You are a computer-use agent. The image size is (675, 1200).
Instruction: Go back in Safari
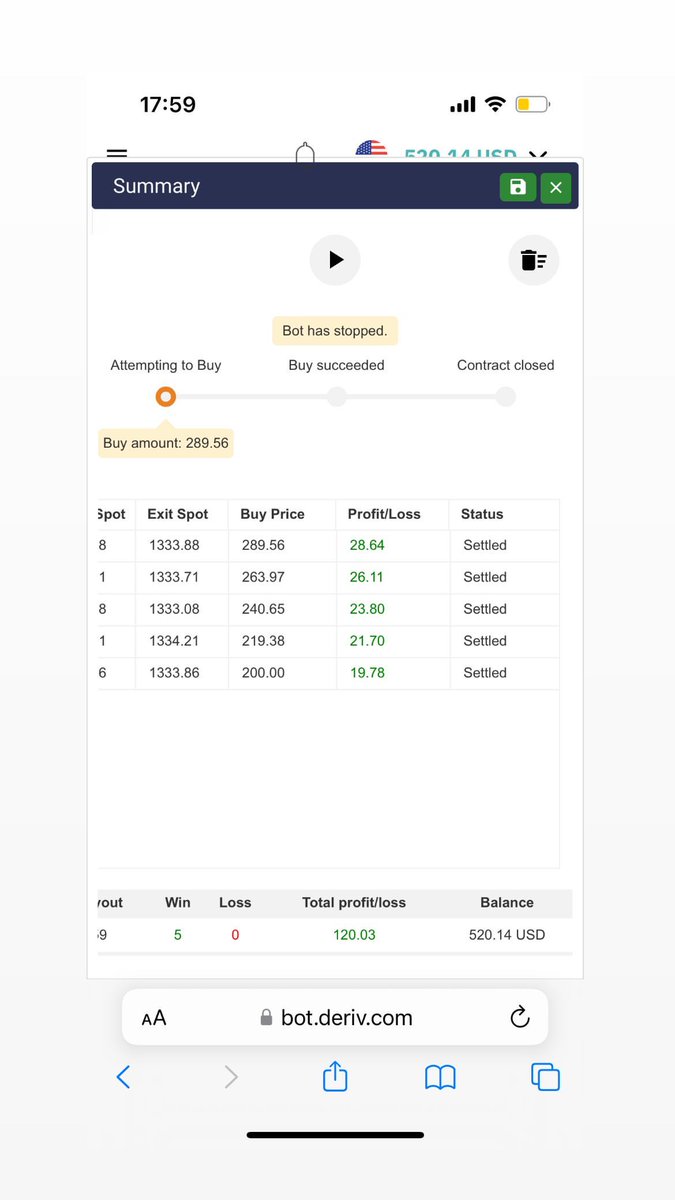(x=123, y=1076)
